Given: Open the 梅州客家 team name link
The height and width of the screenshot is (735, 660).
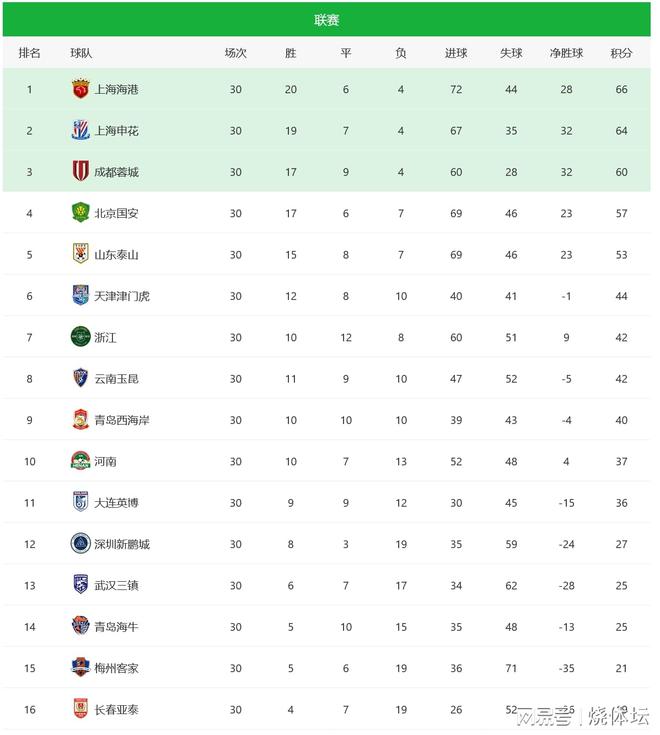Looking at the screenshot, I should (116, 668).
